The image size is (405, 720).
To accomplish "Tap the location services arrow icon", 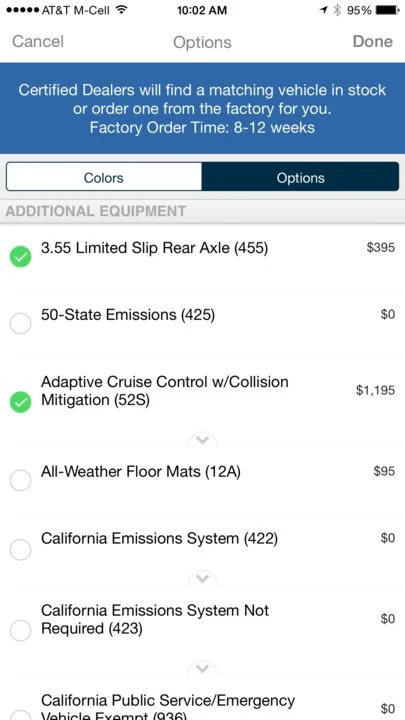I will coord(324,10).
